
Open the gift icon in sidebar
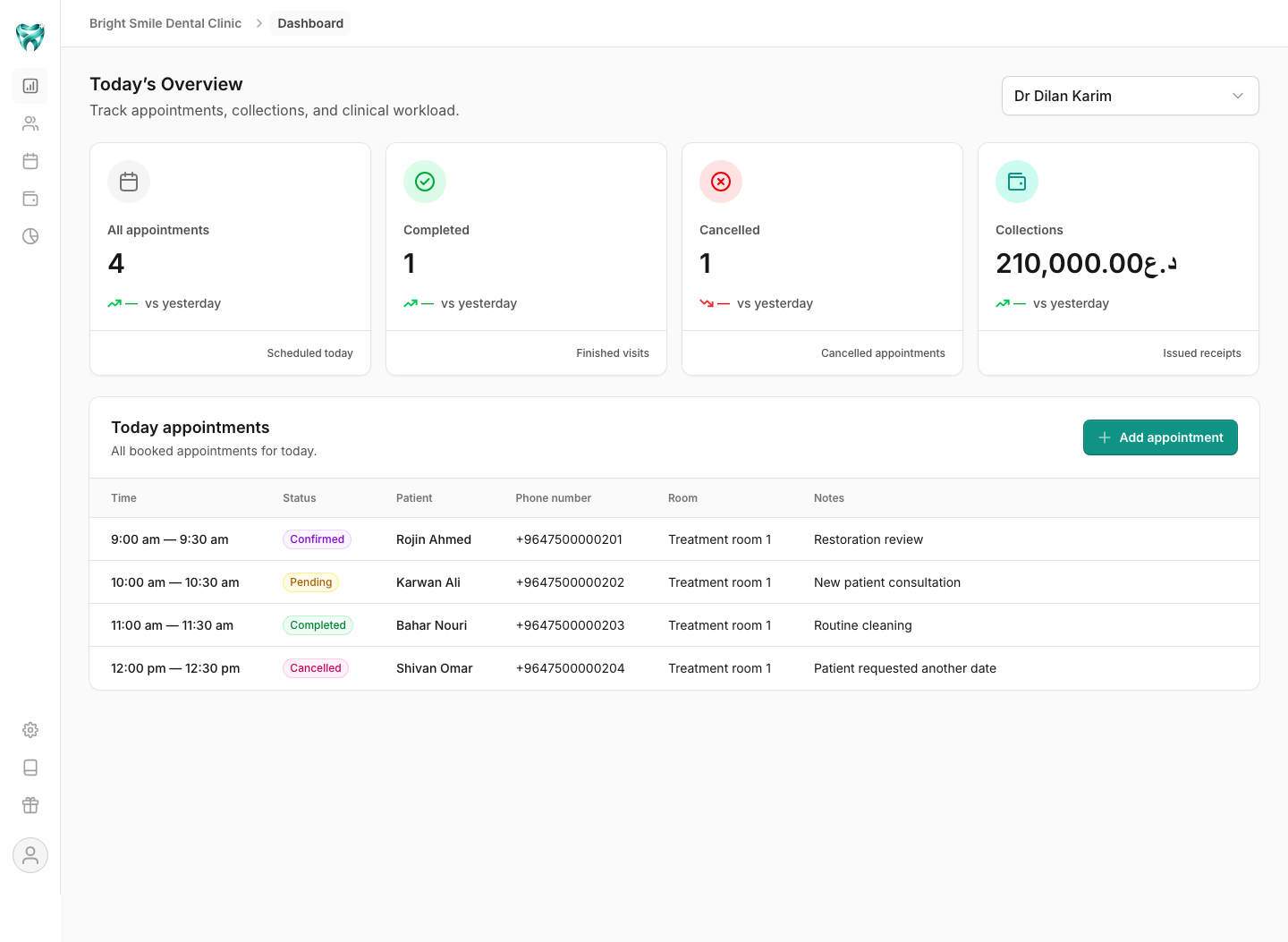tap(30, 805)
